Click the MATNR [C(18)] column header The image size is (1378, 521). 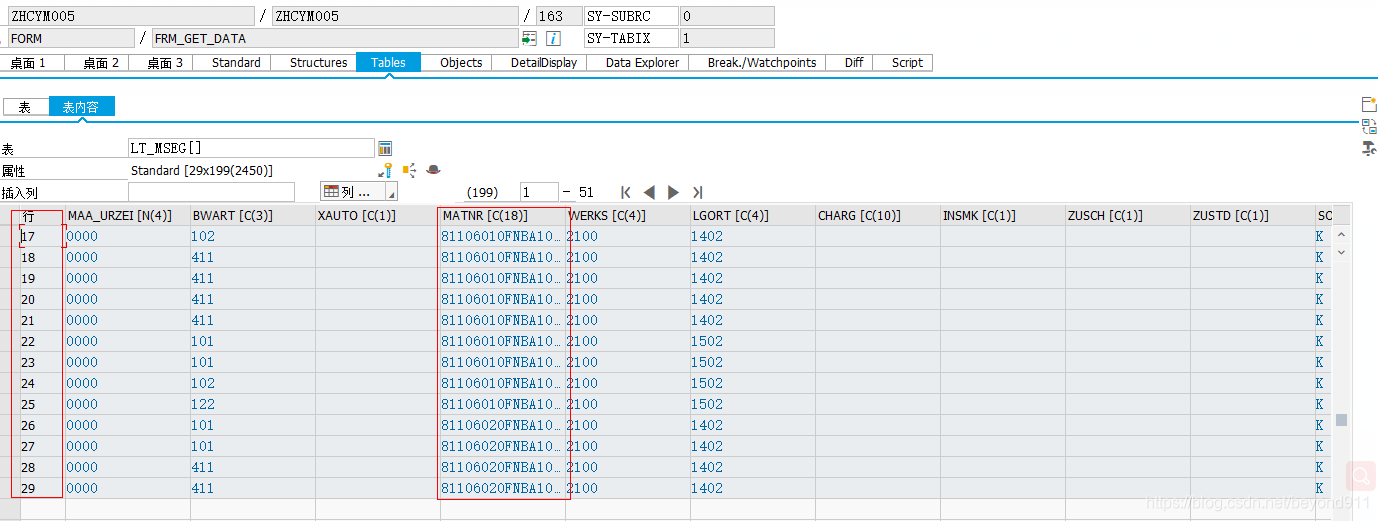point(502,215)
